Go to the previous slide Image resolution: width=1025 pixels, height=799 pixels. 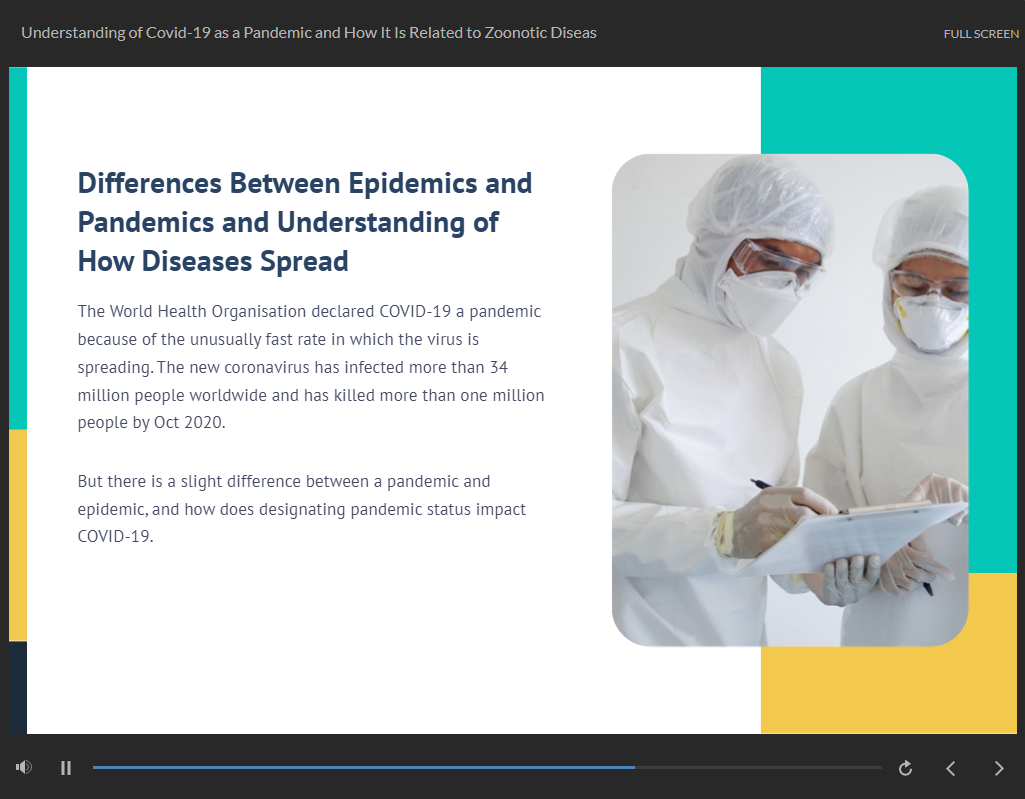951,768
